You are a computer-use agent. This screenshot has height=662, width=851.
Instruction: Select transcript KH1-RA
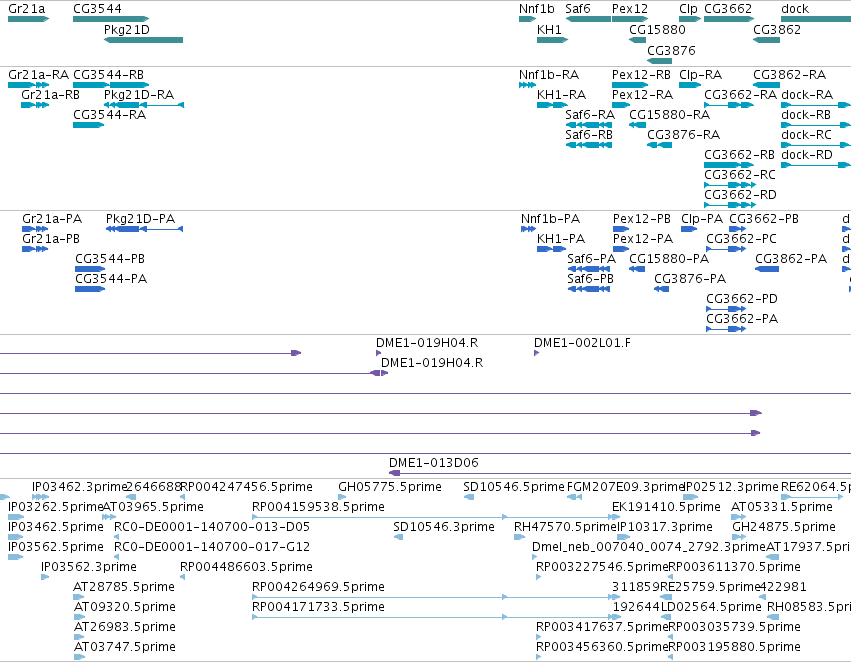[552, 105]
